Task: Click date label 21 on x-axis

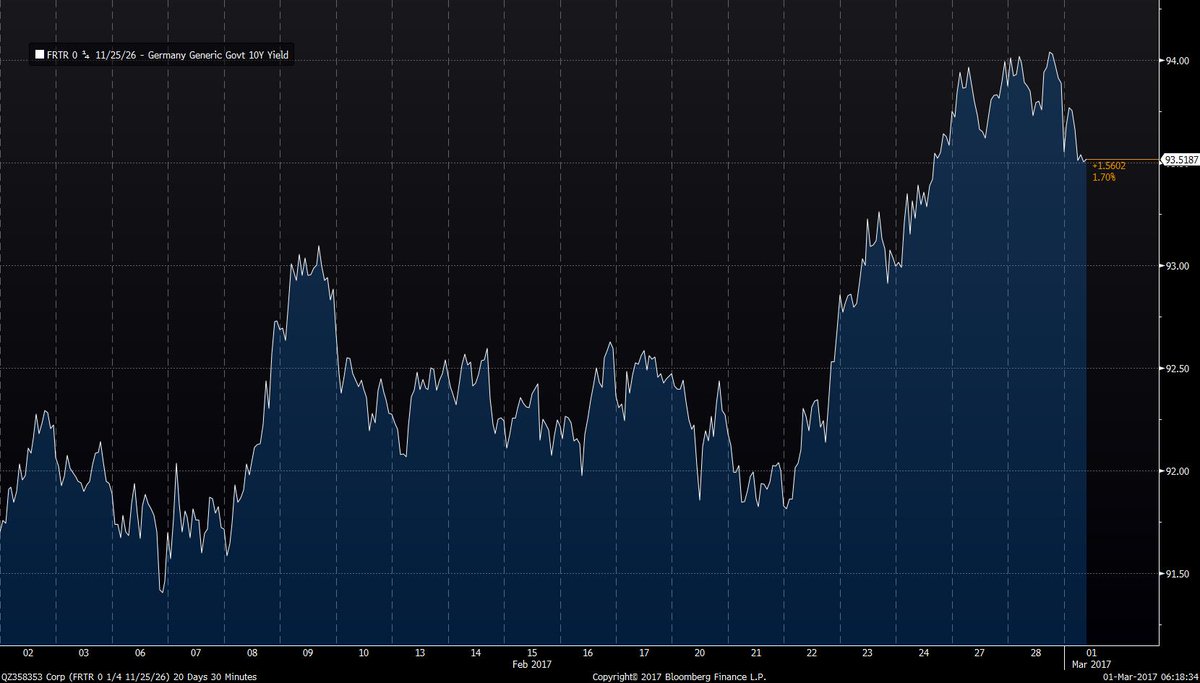Action: (756, 652)
